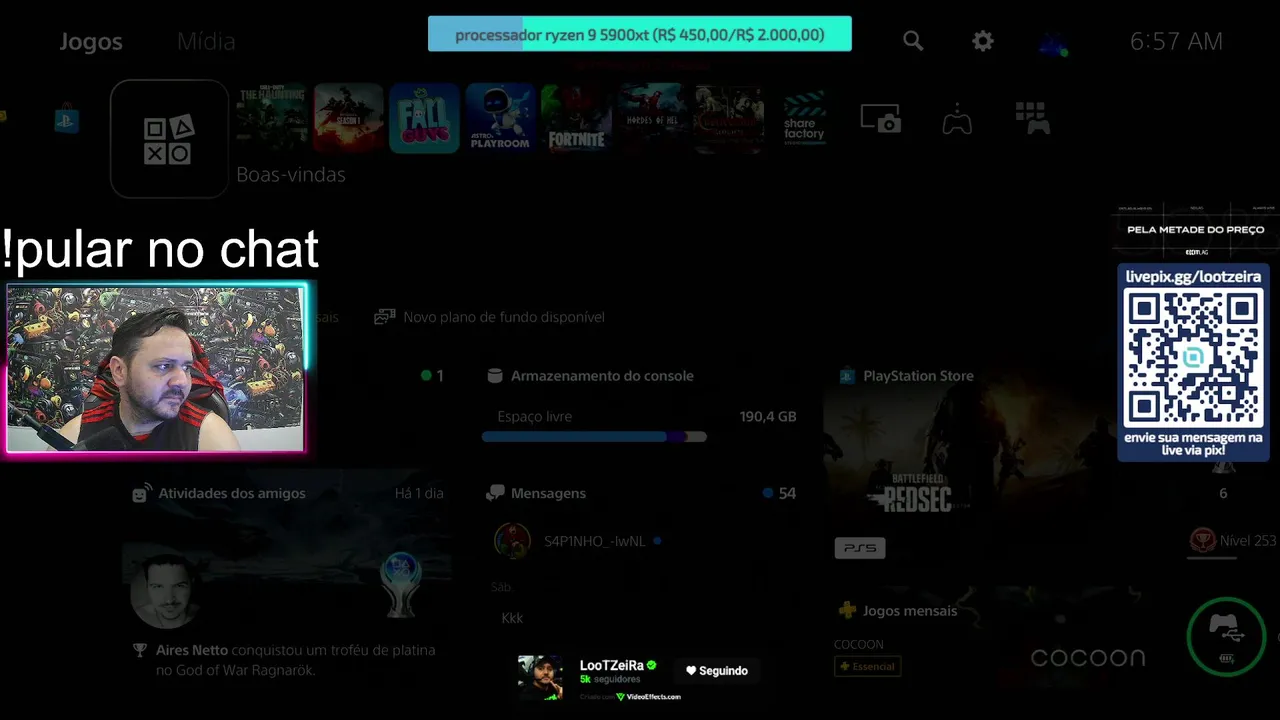Open the PlayStation Store icon in the game row
Image resolution: width=1280 pixels, height=720 pixels.
67,121
